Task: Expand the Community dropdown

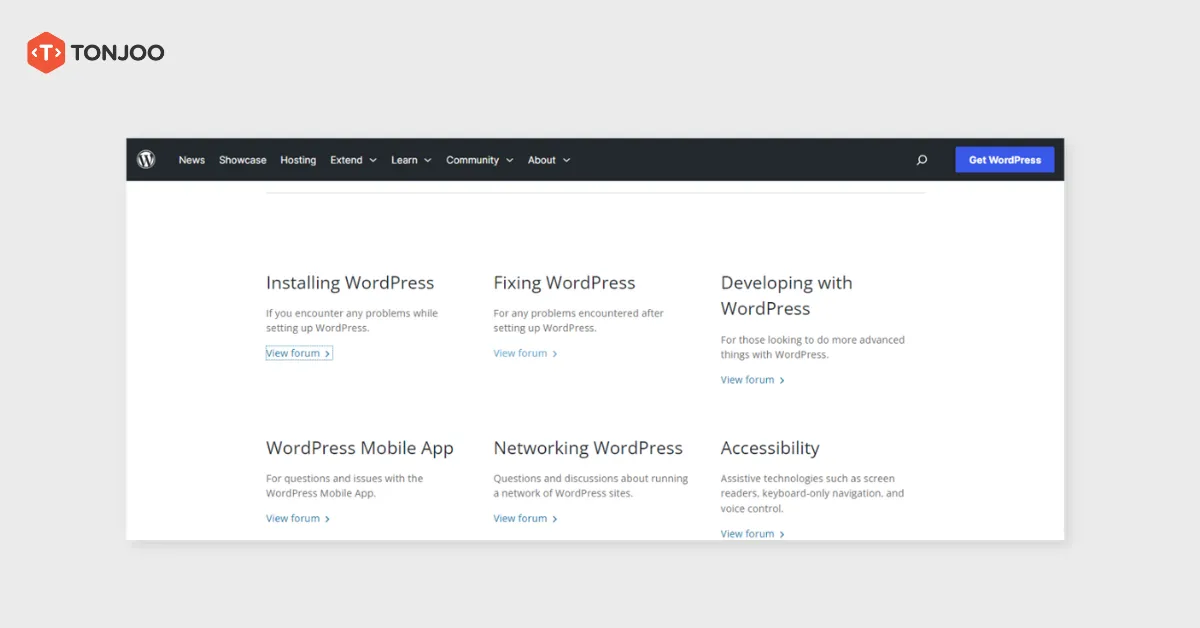Action: point(479,159)
